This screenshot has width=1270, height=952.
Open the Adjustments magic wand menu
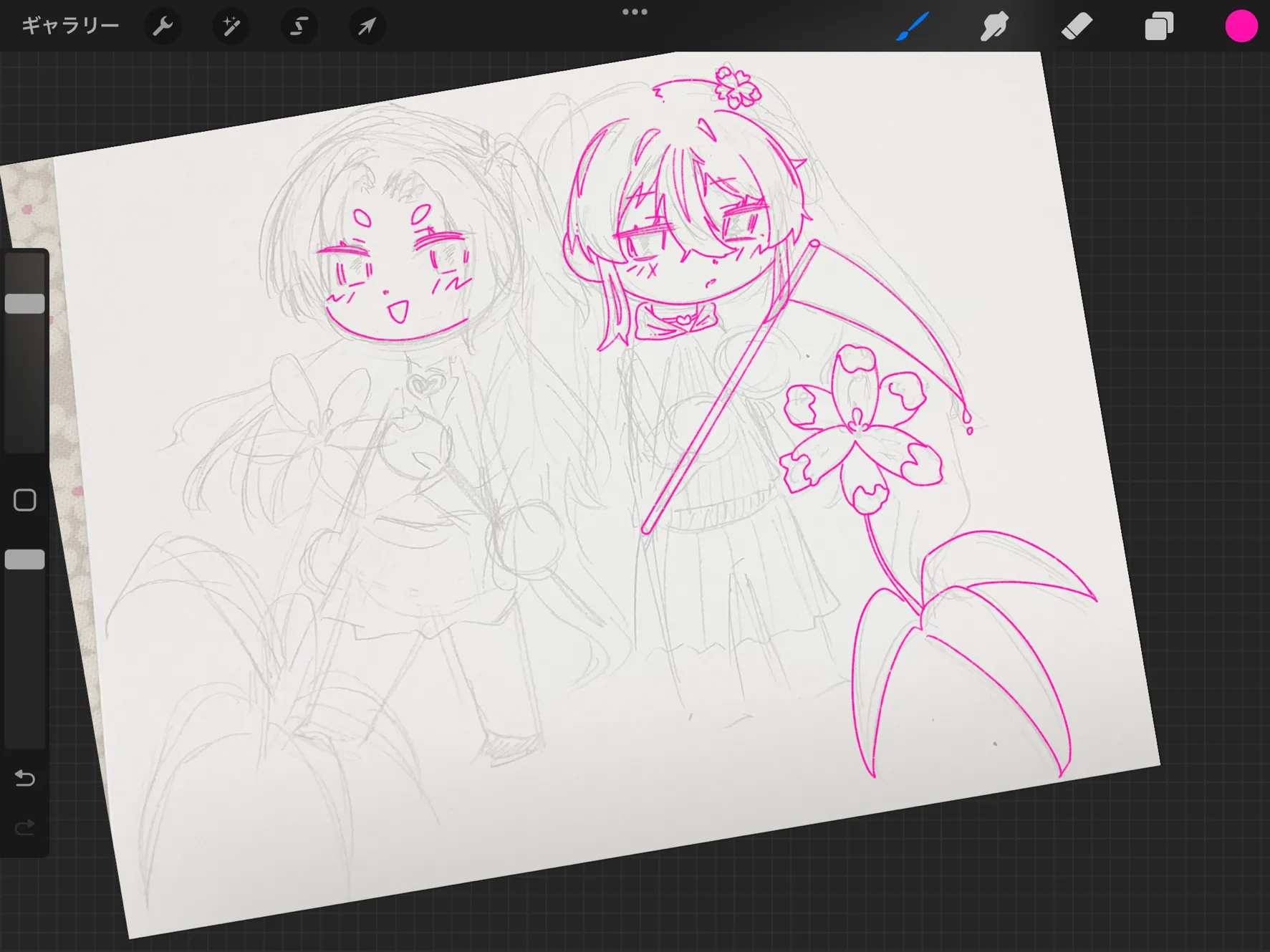[x=231, y=27]
